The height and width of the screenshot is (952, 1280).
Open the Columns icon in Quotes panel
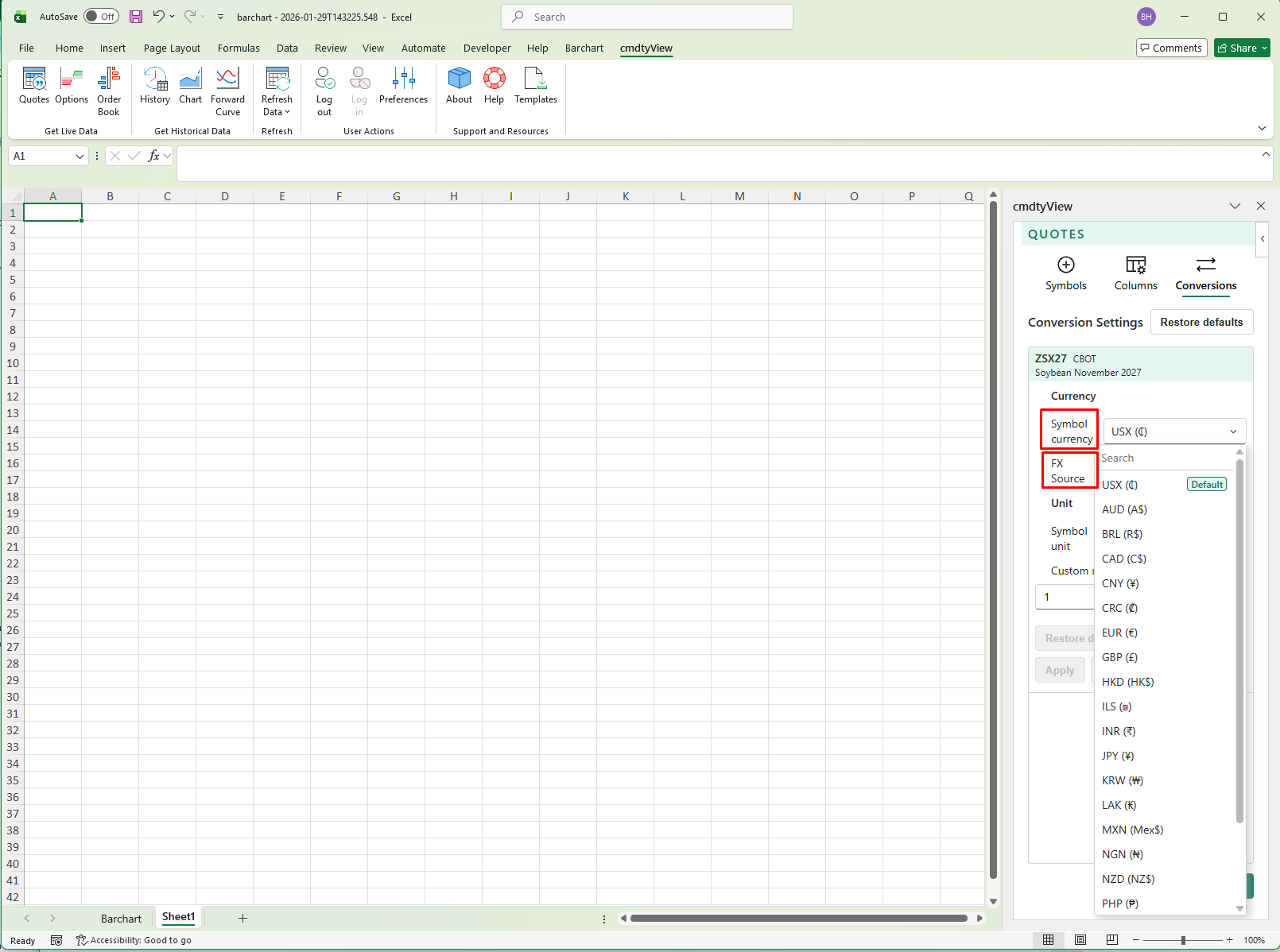(x=1135, y=273)
